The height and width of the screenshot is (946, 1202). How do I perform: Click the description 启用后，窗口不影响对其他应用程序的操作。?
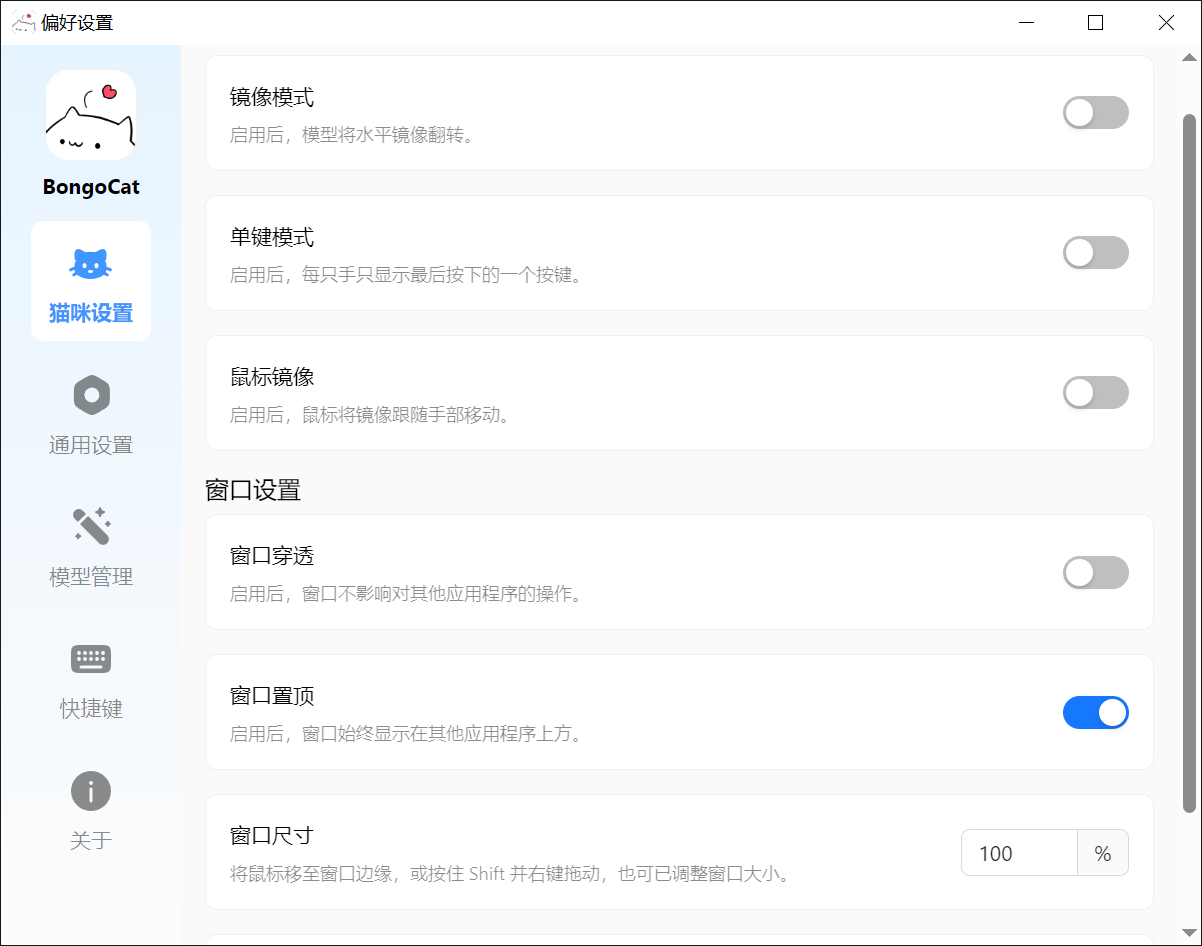[x=406, y=595]
